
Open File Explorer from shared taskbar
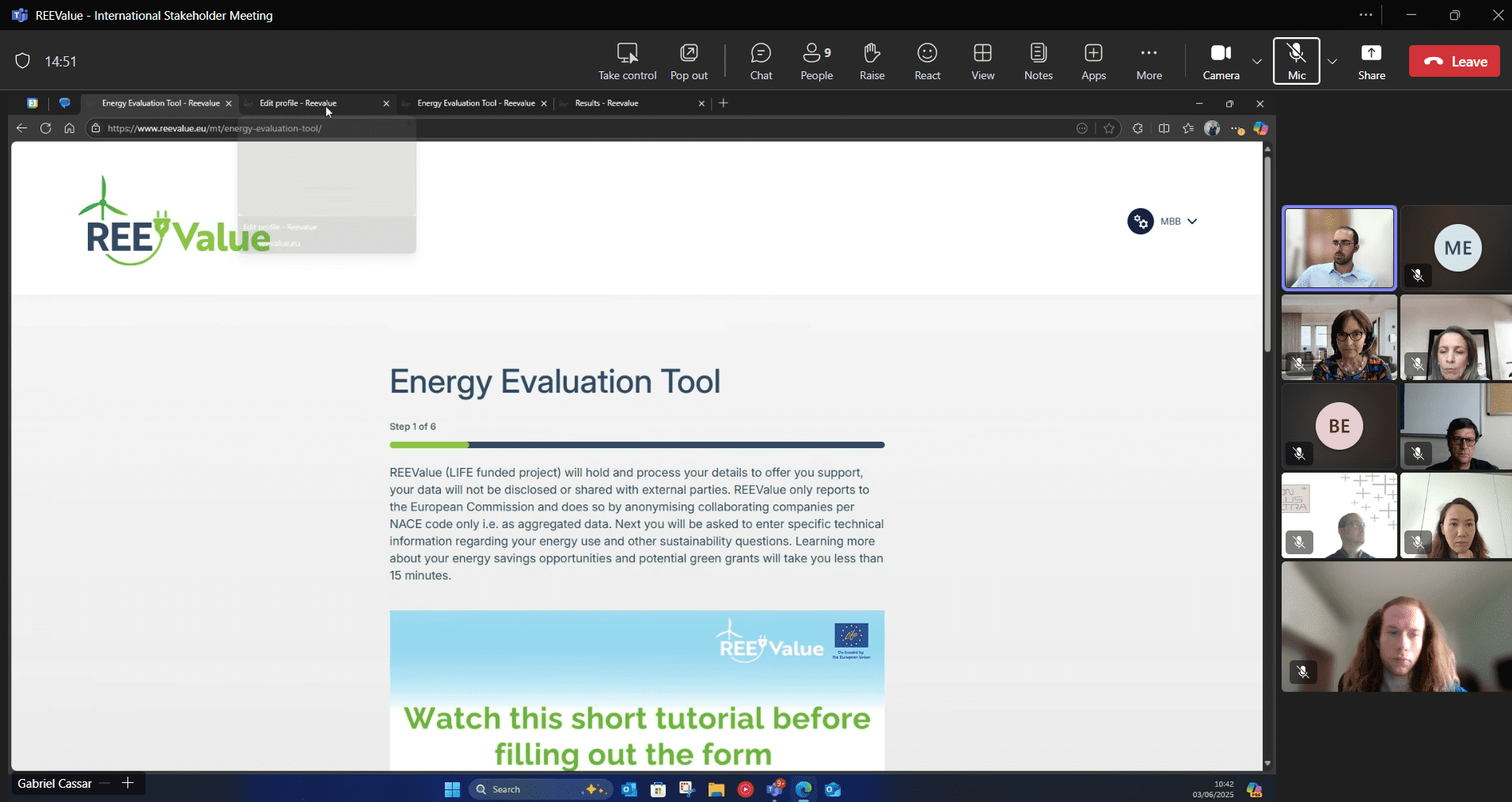(716, 789)
